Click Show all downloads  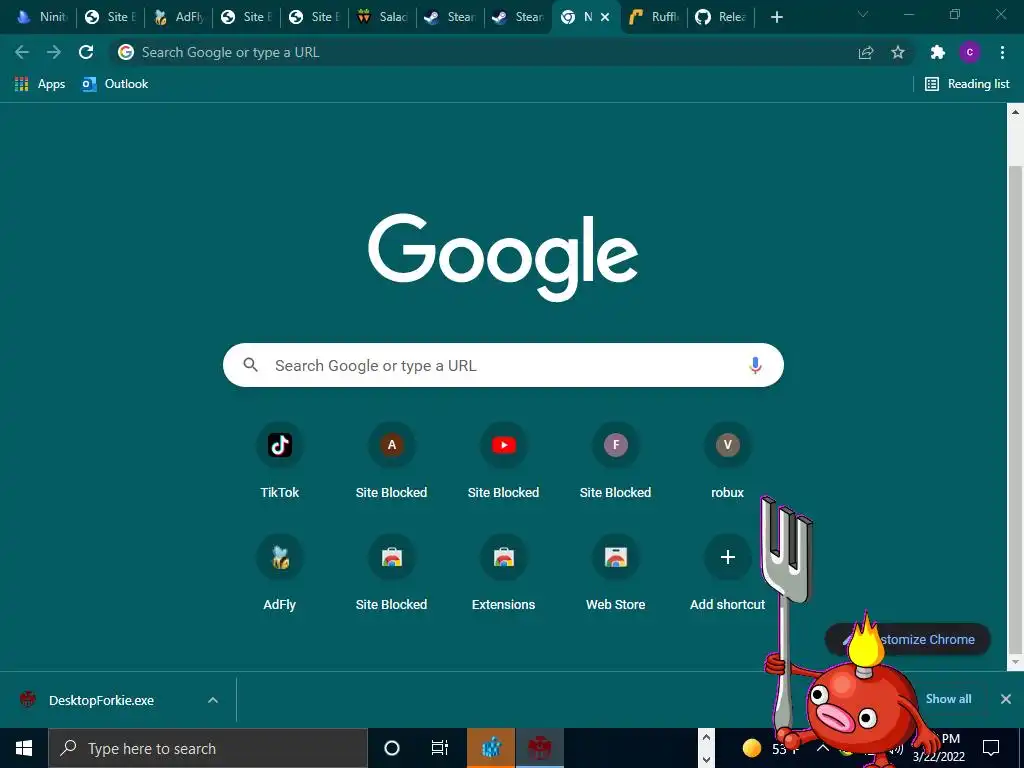[948, 699]
